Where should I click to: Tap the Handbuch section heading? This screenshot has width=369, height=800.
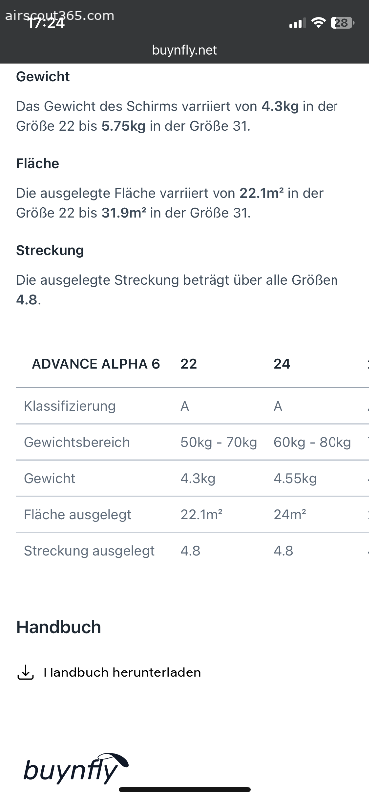[x=59, y=627]
